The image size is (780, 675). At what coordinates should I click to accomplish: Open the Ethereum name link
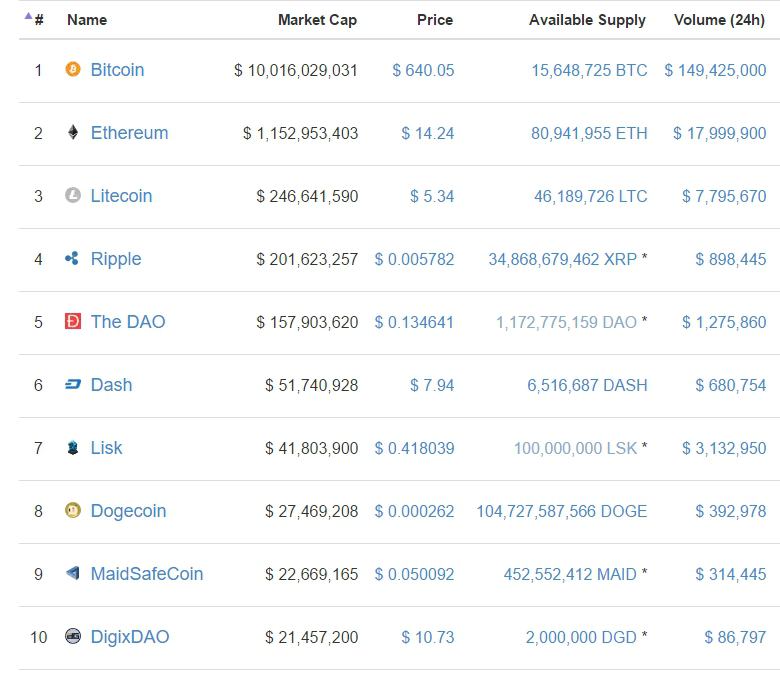129,133
